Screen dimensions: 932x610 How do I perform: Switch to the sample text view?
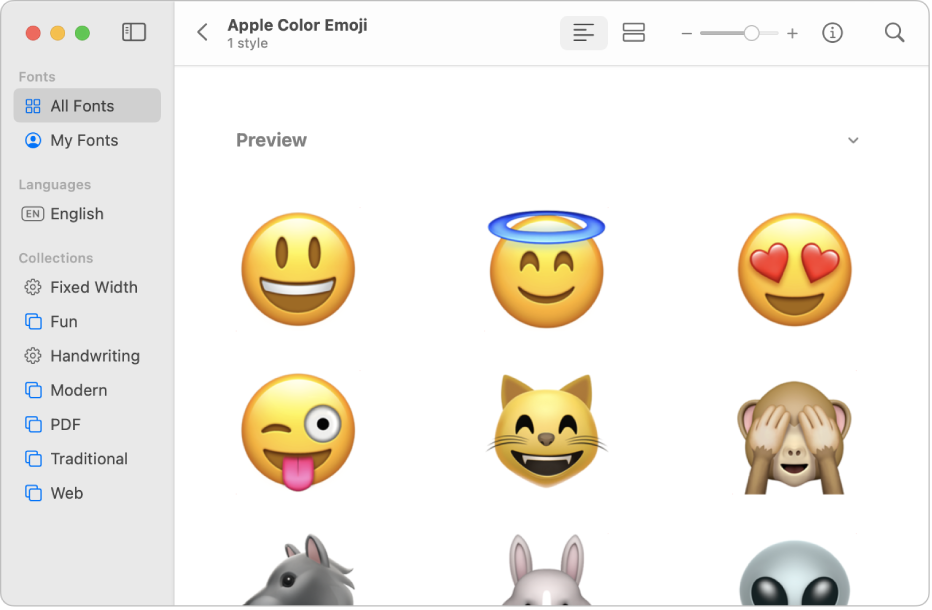(583, 33)
